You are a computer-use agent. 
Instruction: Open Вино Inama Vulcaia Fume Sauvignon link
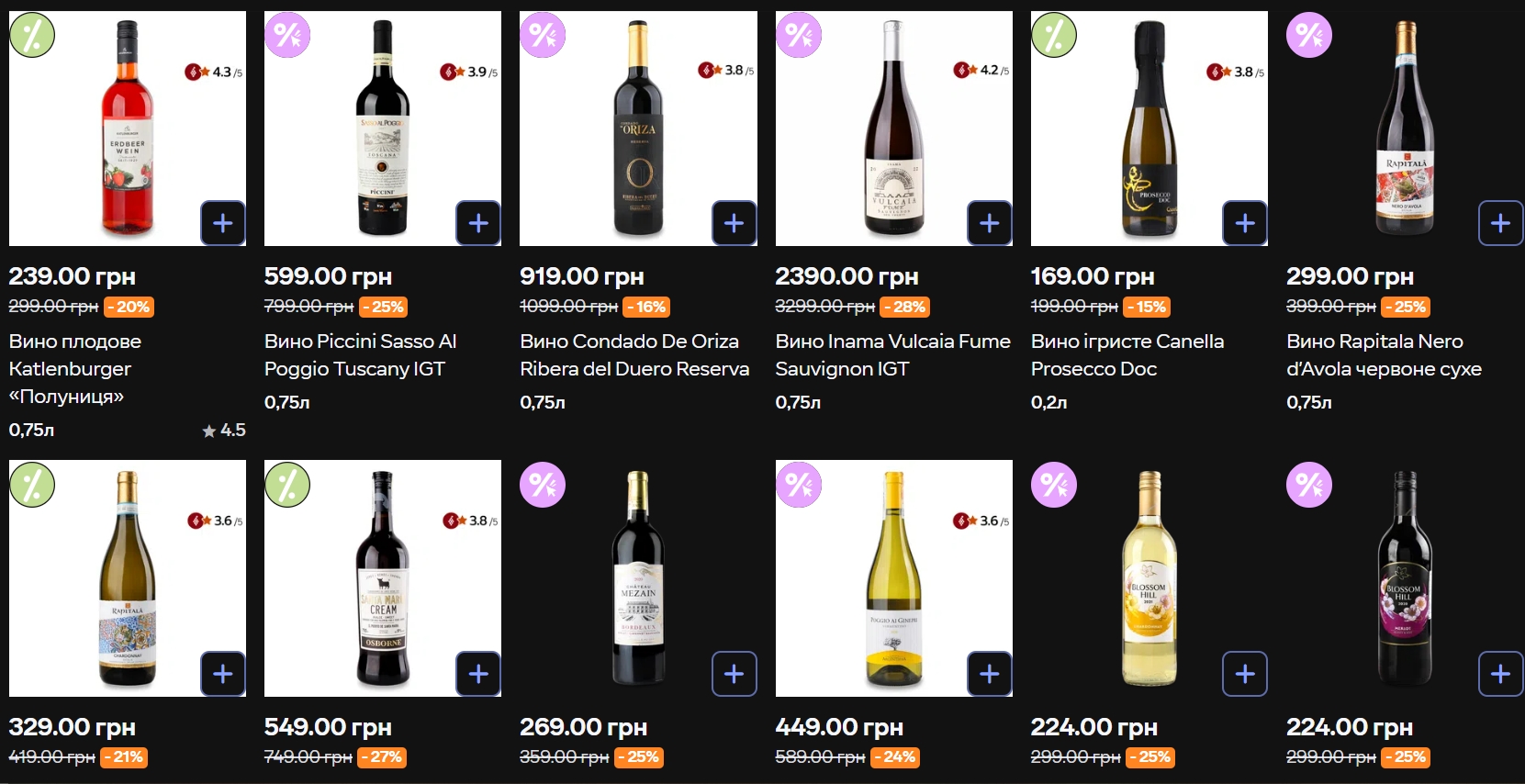(x=892, y=355)
